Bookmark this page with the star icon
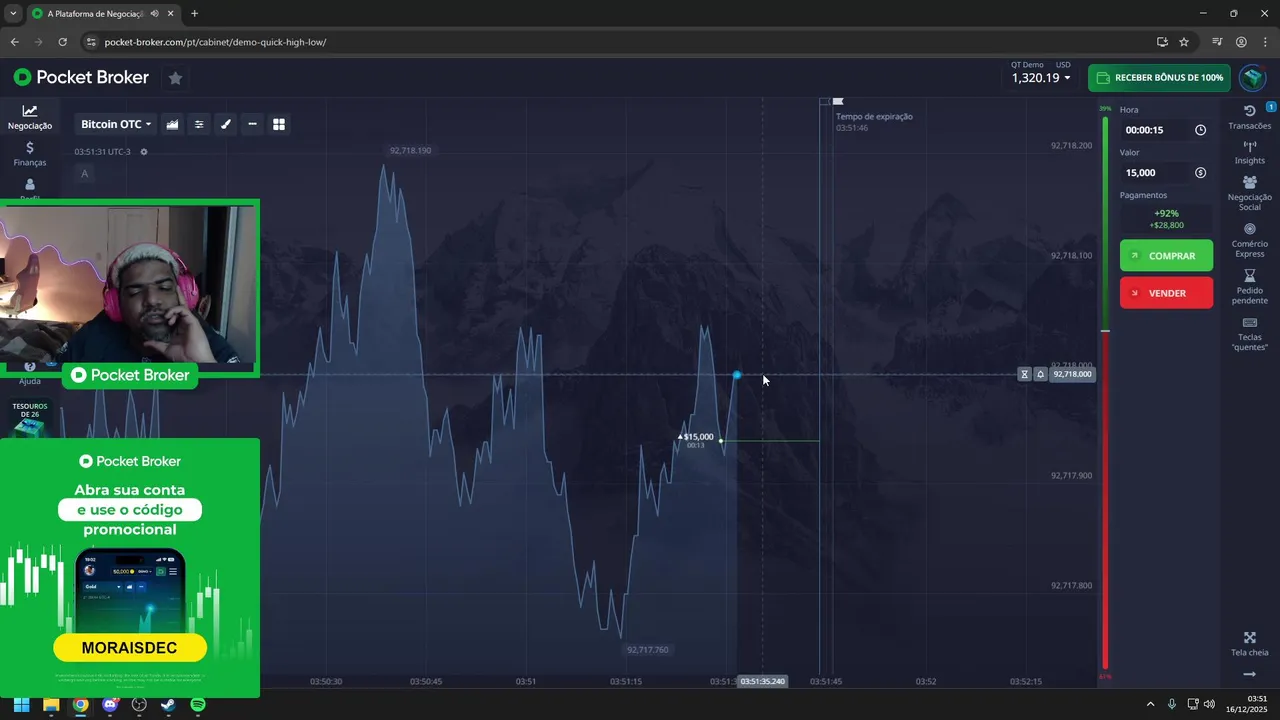 (x=1184, y=42)
